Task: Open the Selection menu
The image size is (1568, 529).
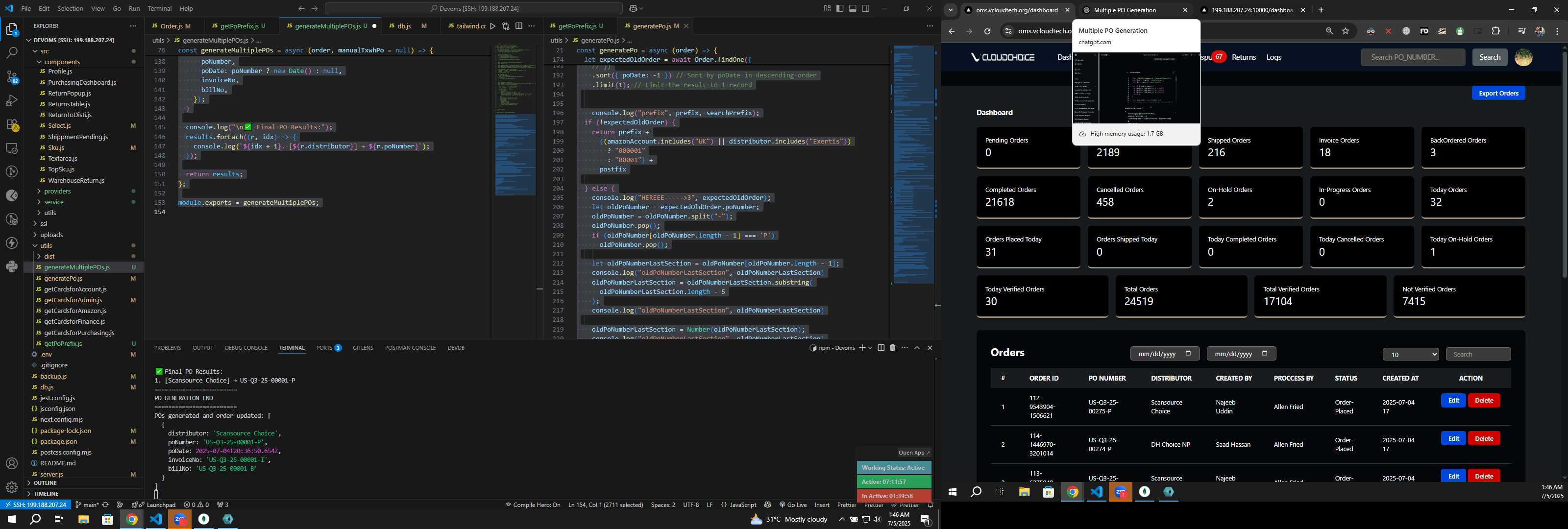Action: pyautogui.click(x=71, y=8)
